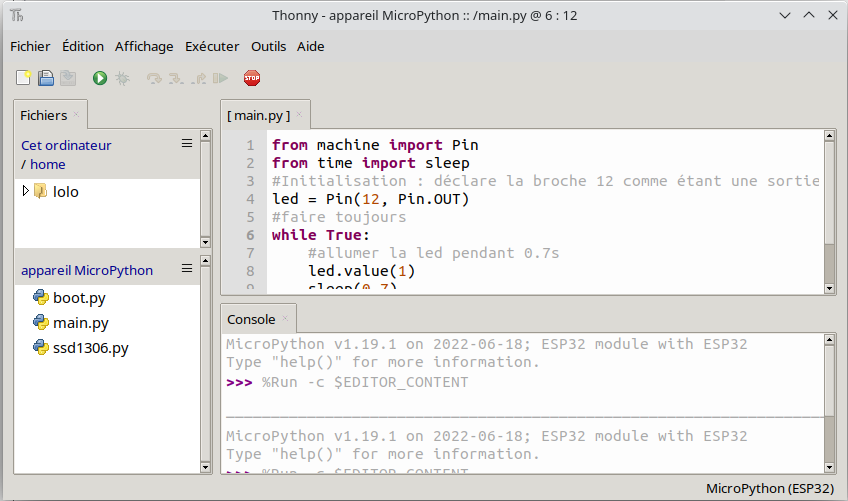Run the current script with green play button
Viewport: 848px width, 501px height.
100,78
